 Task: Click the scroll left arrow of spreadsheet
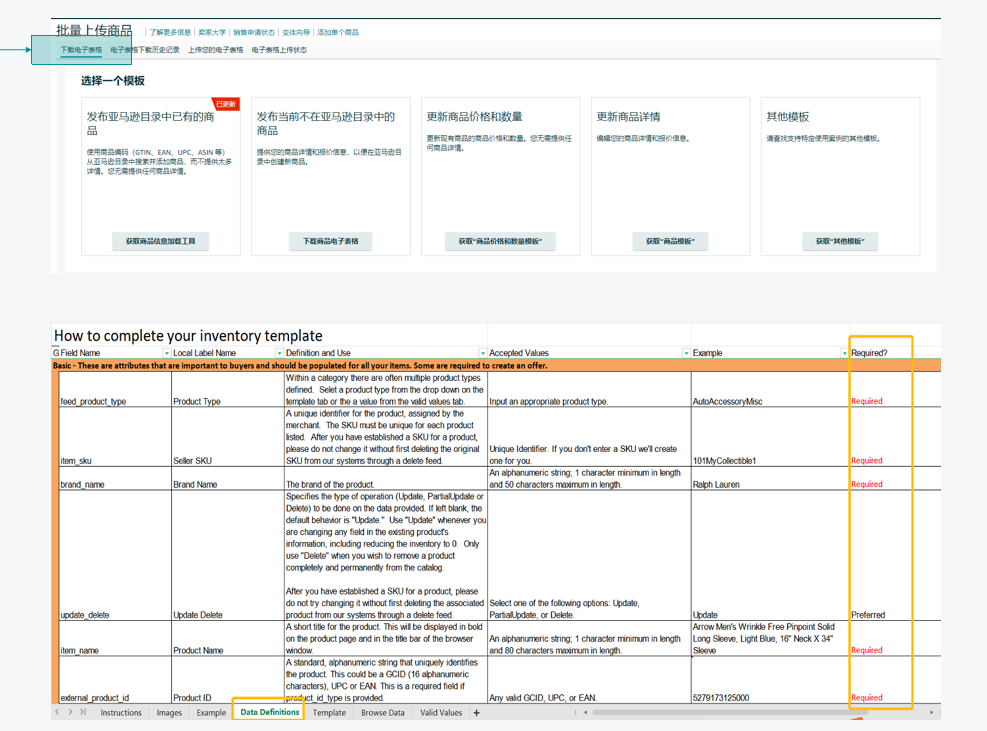[585, 712]
